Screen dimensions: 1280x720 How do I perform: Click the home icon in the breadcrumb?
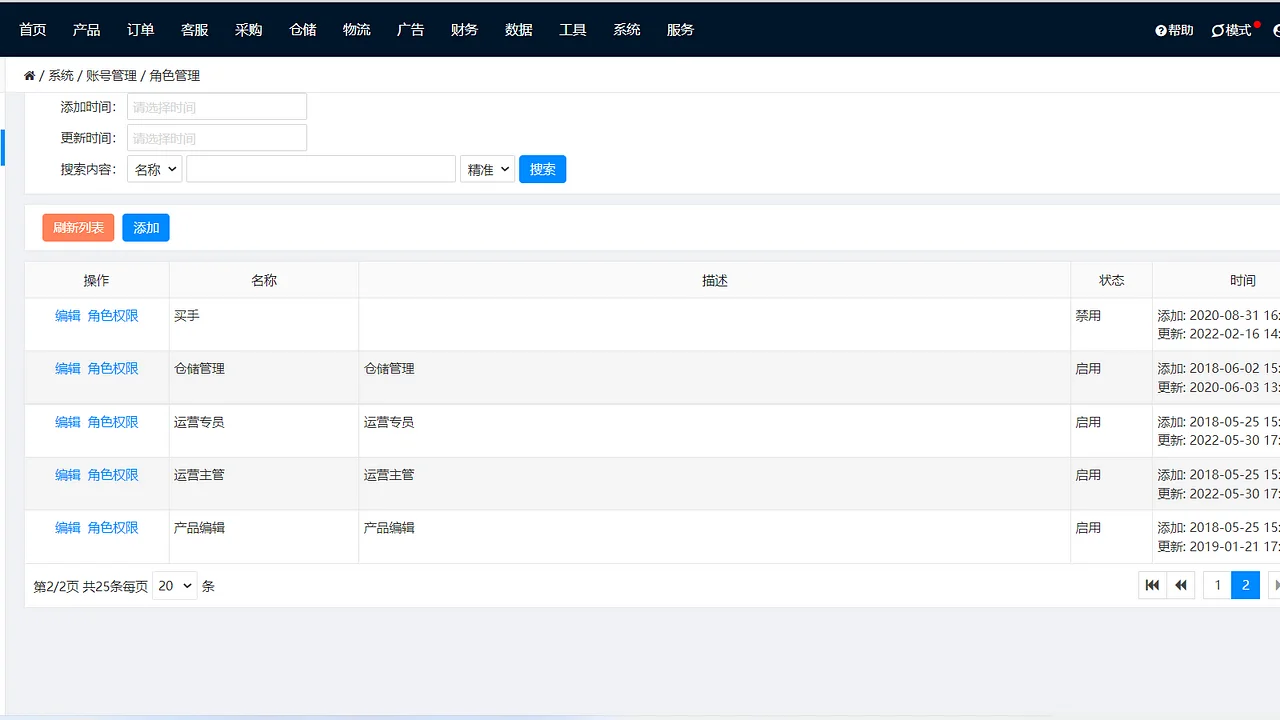(29, 74)
